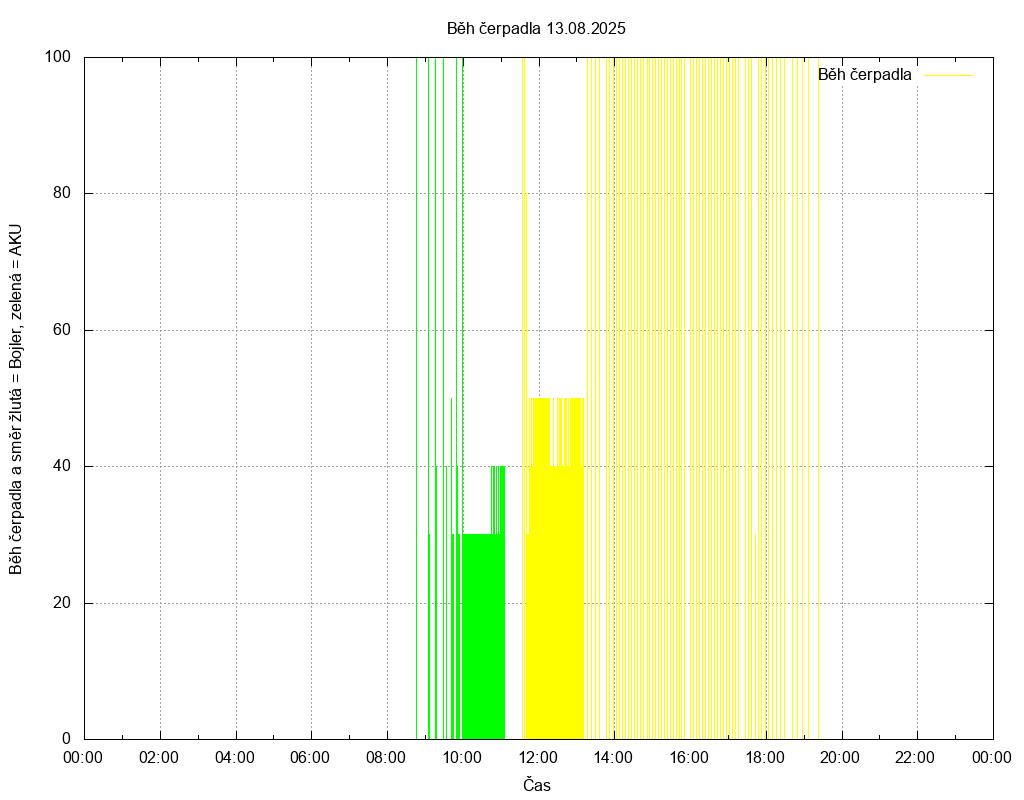The height and width of the screenshot is (800, 1024).
Task: Click the 22:00 x-axis tick label
Action: (x=915, y=758)
